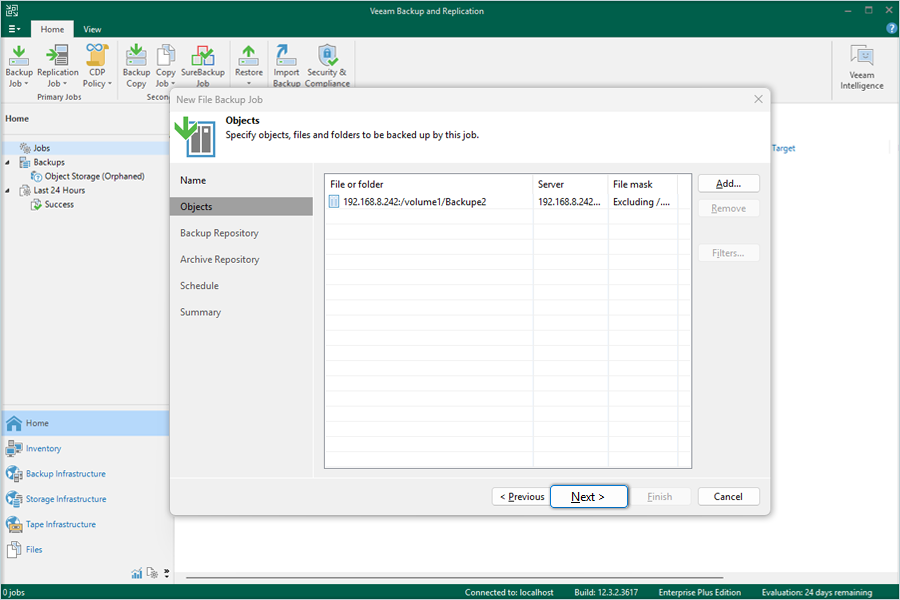Open the Home view in sidebar
This screenshot has width=900, height=600.
click(x=86, y=423)
